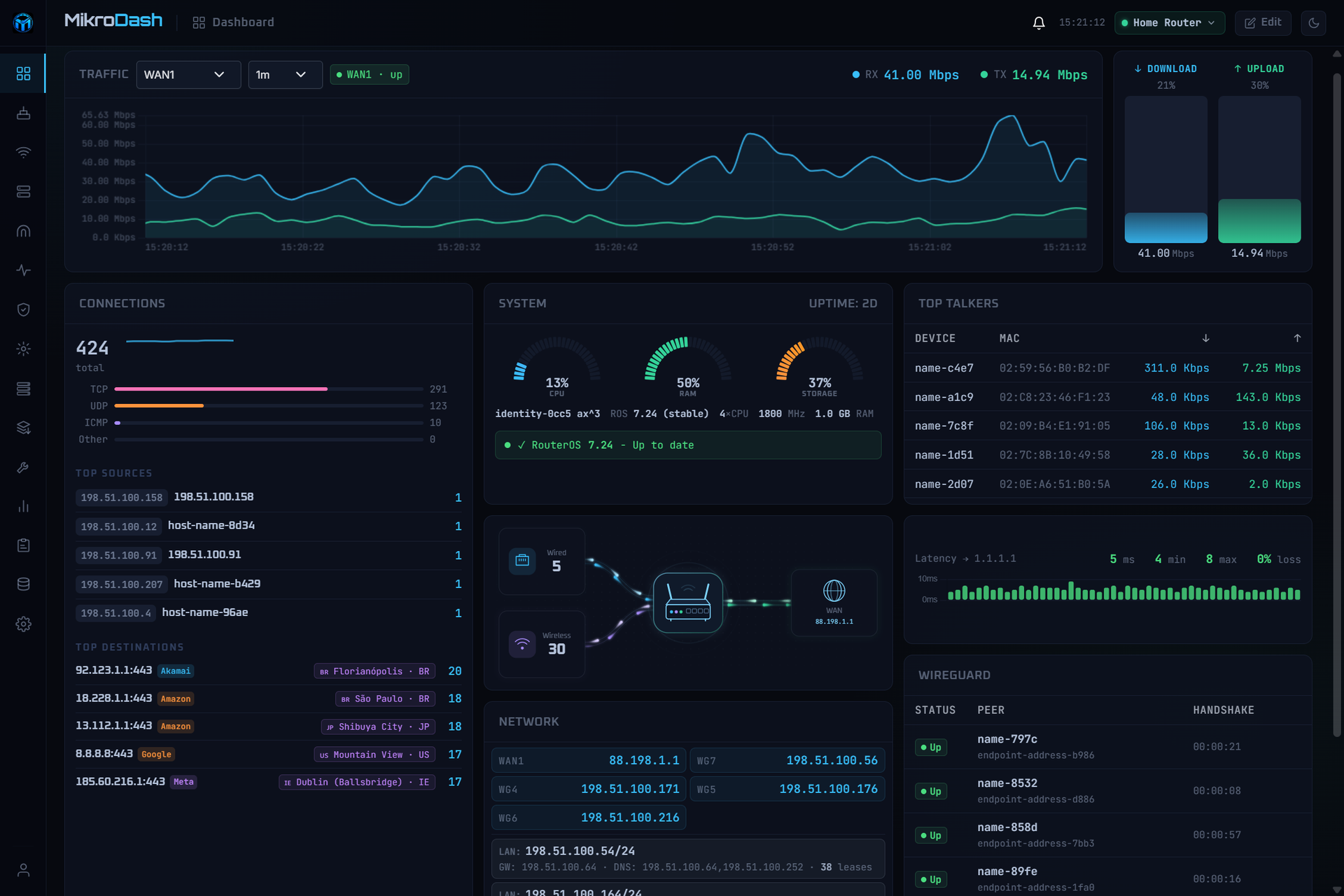
Task: Click the RouterOS 7.24 Up to date banner
Action: (x=688, y=445)
